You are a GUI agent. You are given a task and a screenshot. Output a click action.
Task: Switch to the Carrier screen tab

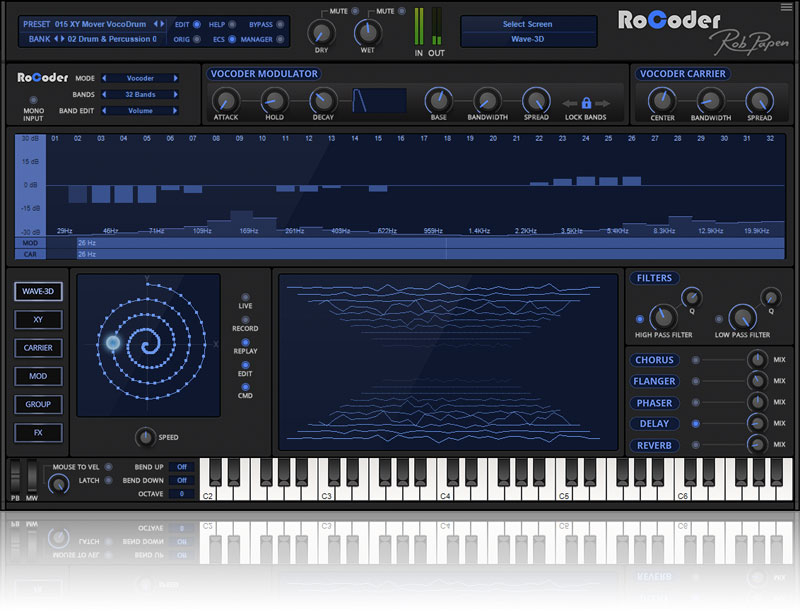coord(39,348)
